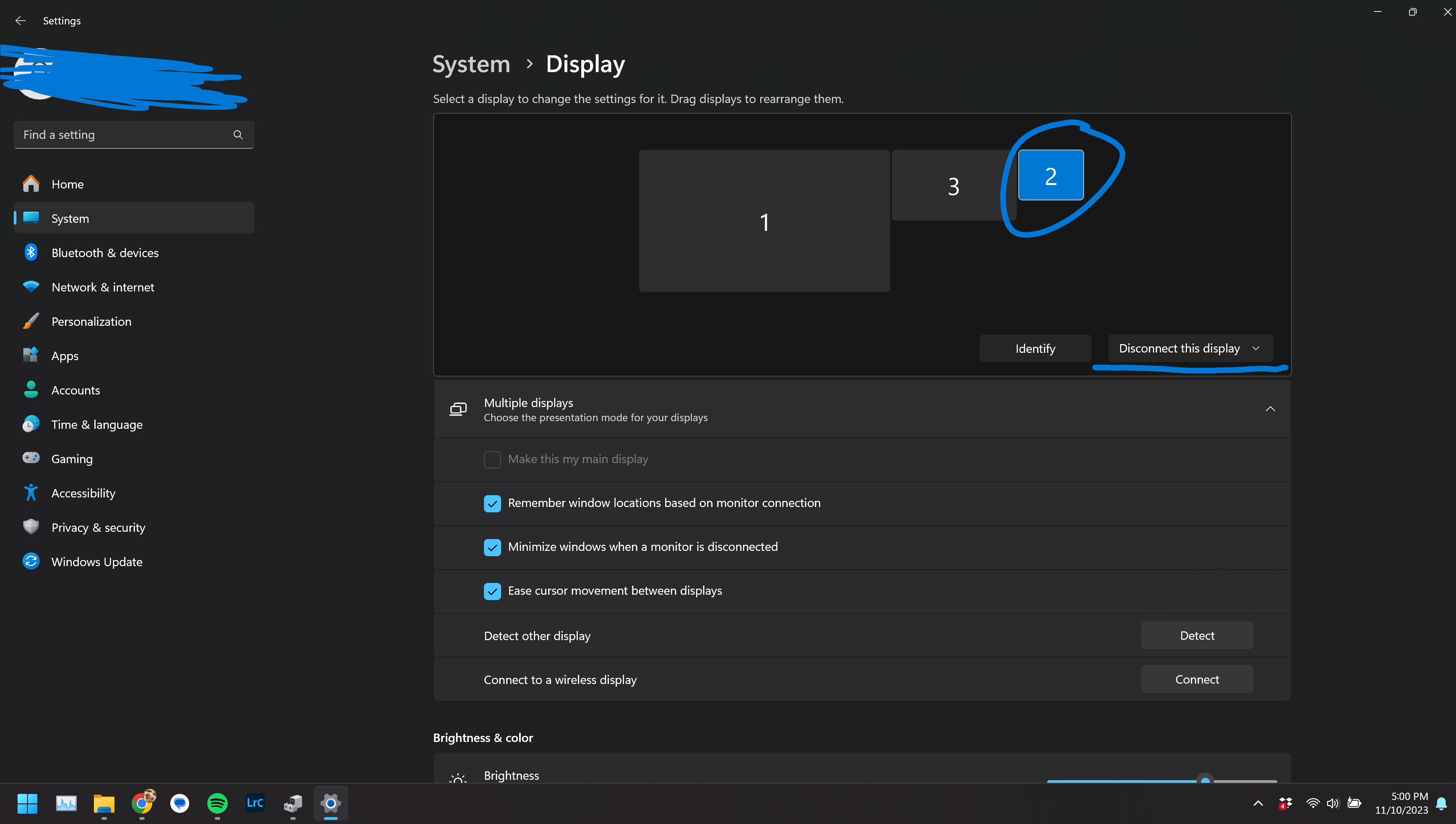
Task: Open Windows Update settings
Action: [x=97, y=562]
